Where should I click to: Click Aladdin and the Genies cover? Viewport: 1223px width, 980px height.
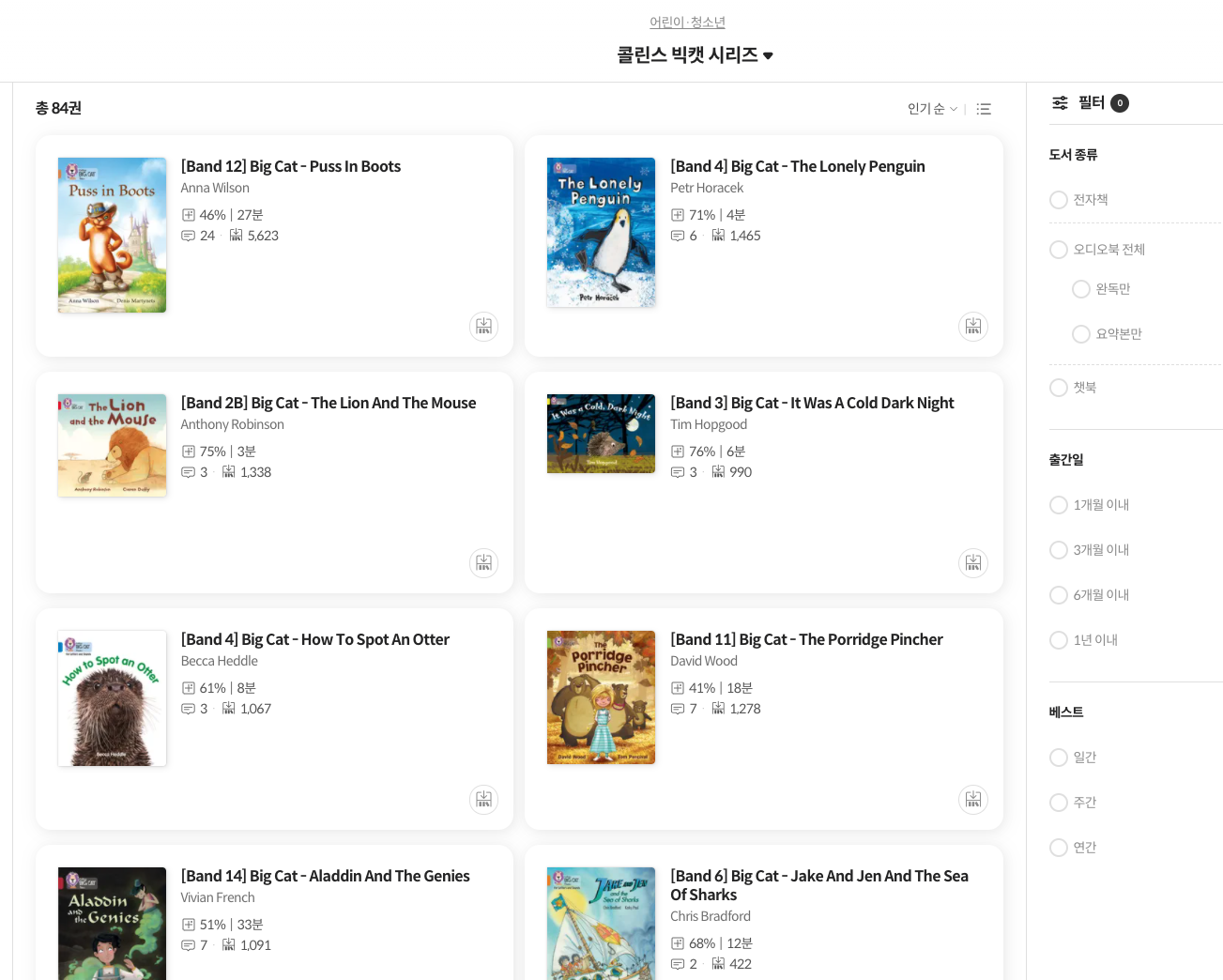tap(112, 924)
